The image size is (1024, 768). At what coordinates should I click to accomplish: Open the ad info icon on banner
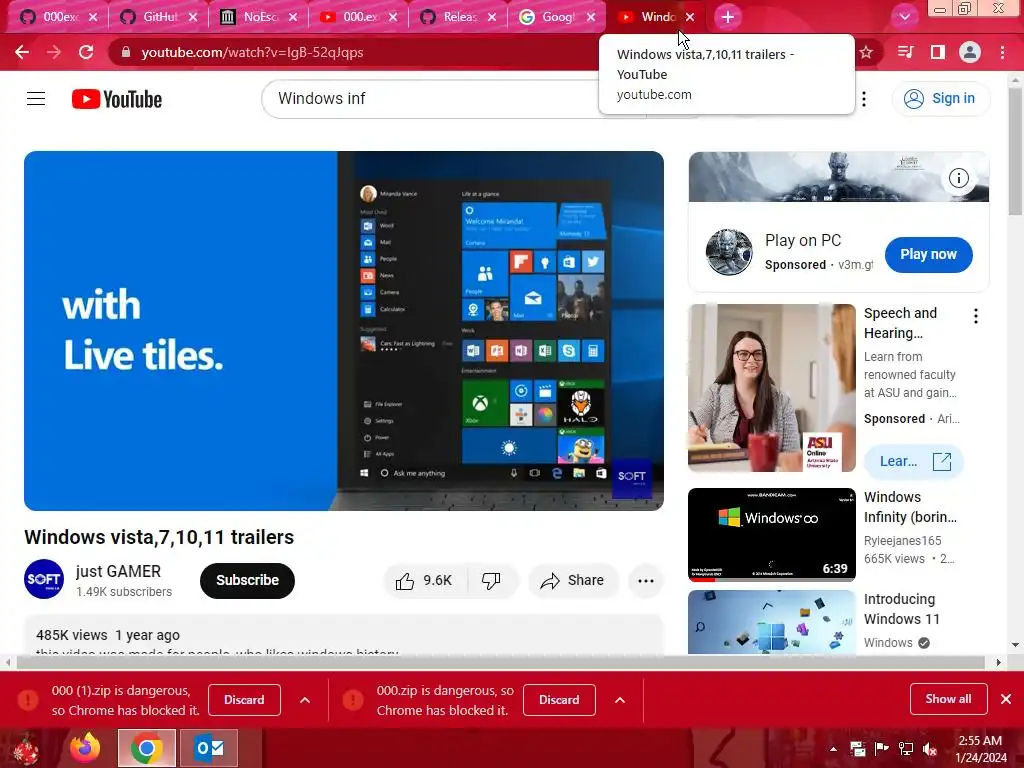(958, 178)
